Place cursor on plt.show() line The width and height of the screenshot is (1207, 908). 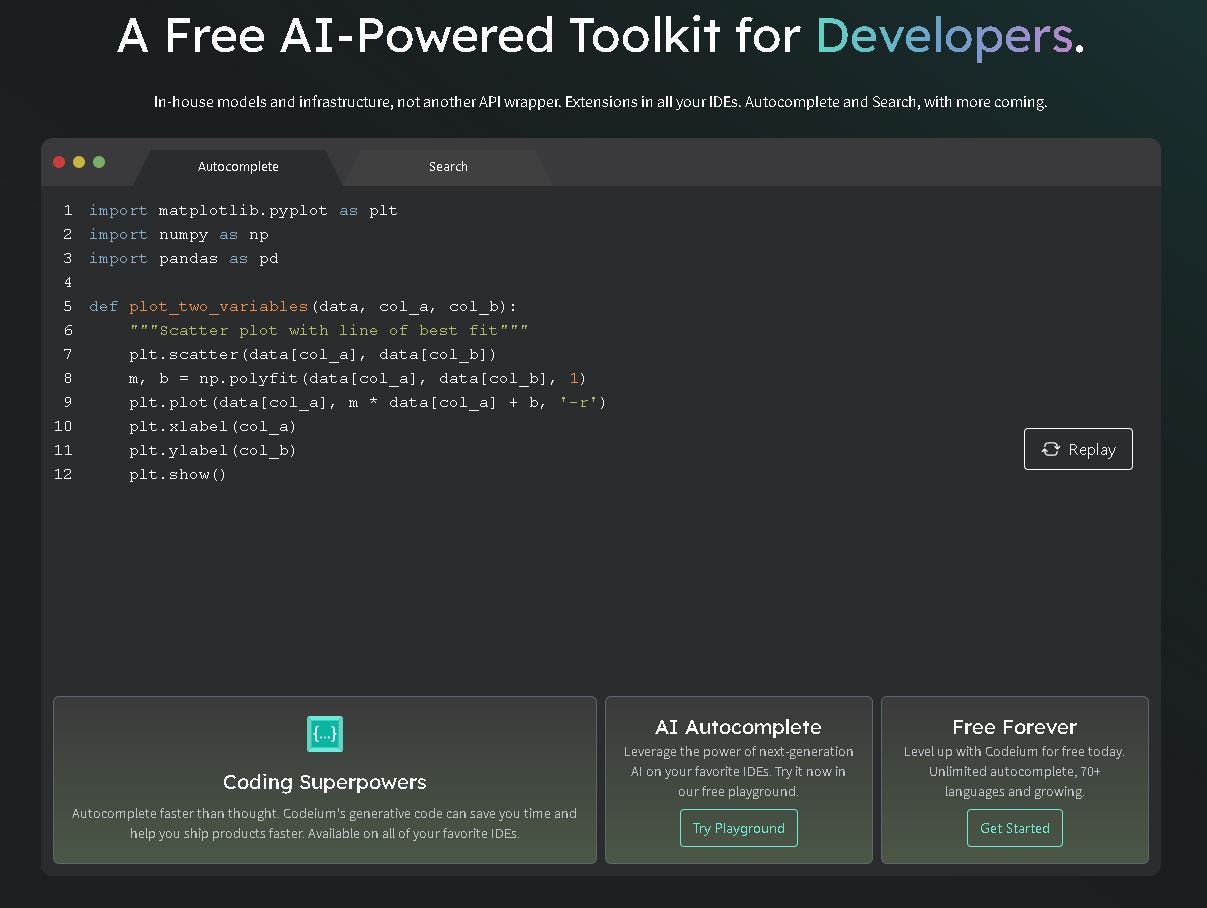[x=178, y=474]
